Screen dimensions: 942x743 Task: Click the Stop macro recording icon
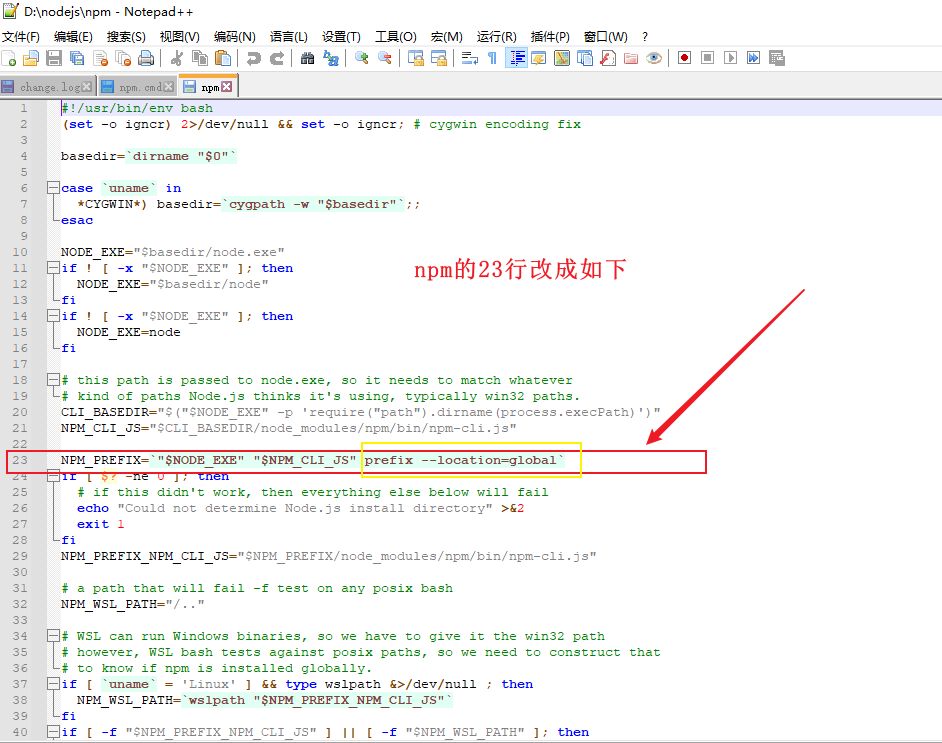[x=708, y=58]
